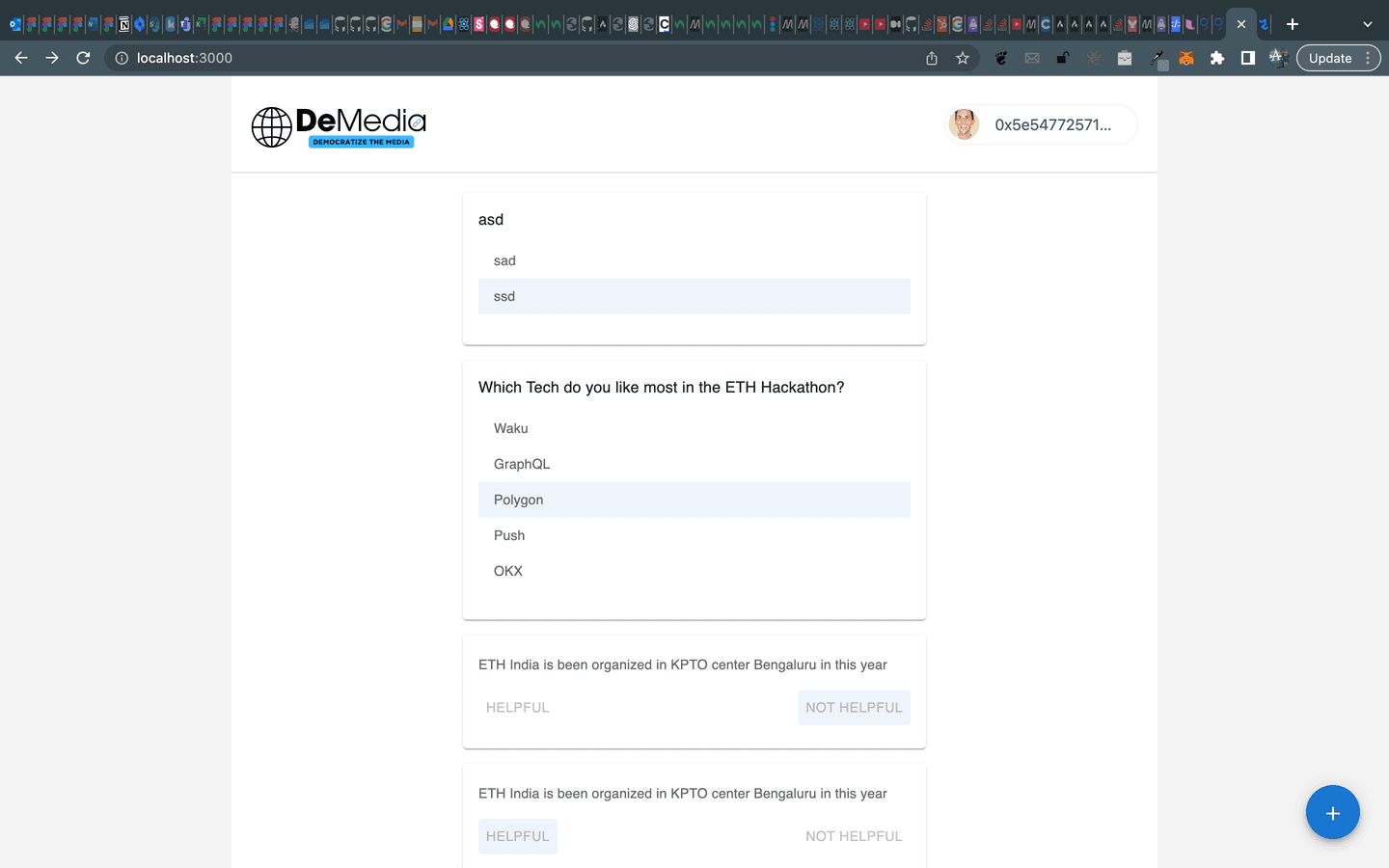The height and width of the screenshot is (868, 1389).
Task: Switch to the Jira tab
Action: pyautogui.click(x=139, y=24)
